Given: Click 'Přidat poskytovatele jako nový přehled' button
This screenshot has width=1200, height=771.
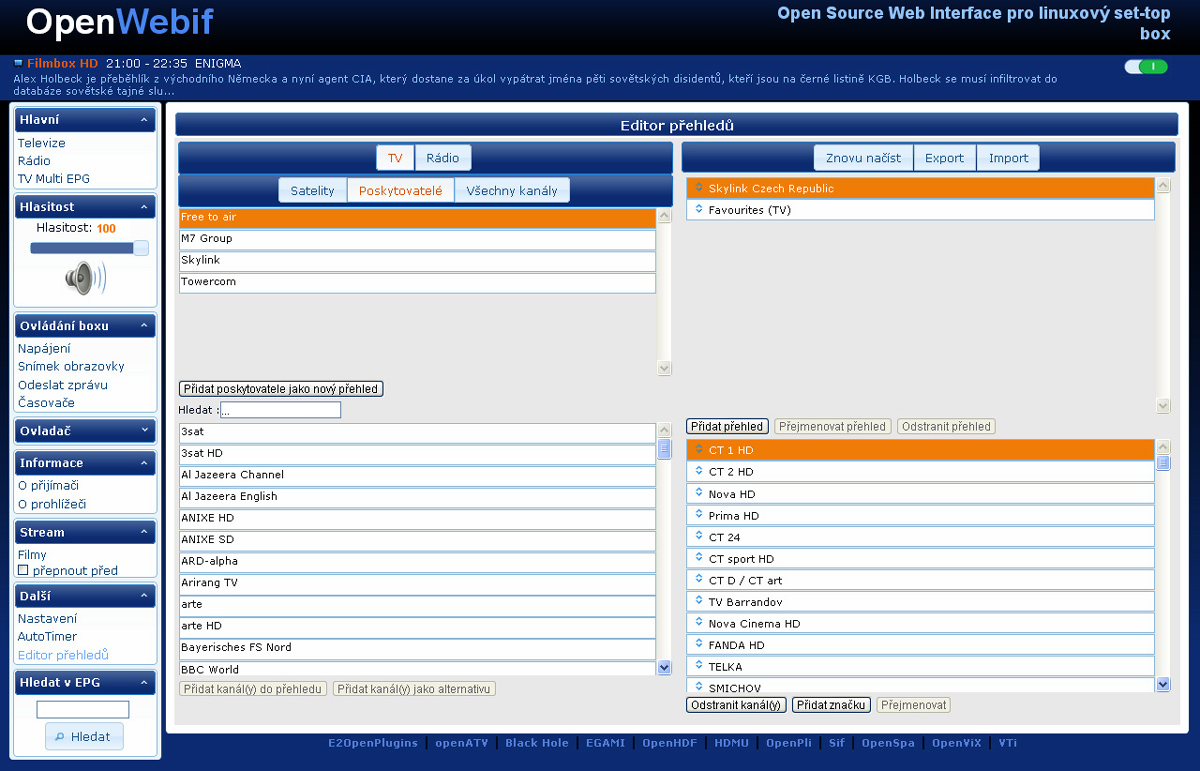Looking at the screenshot, I should pos(281,389).
